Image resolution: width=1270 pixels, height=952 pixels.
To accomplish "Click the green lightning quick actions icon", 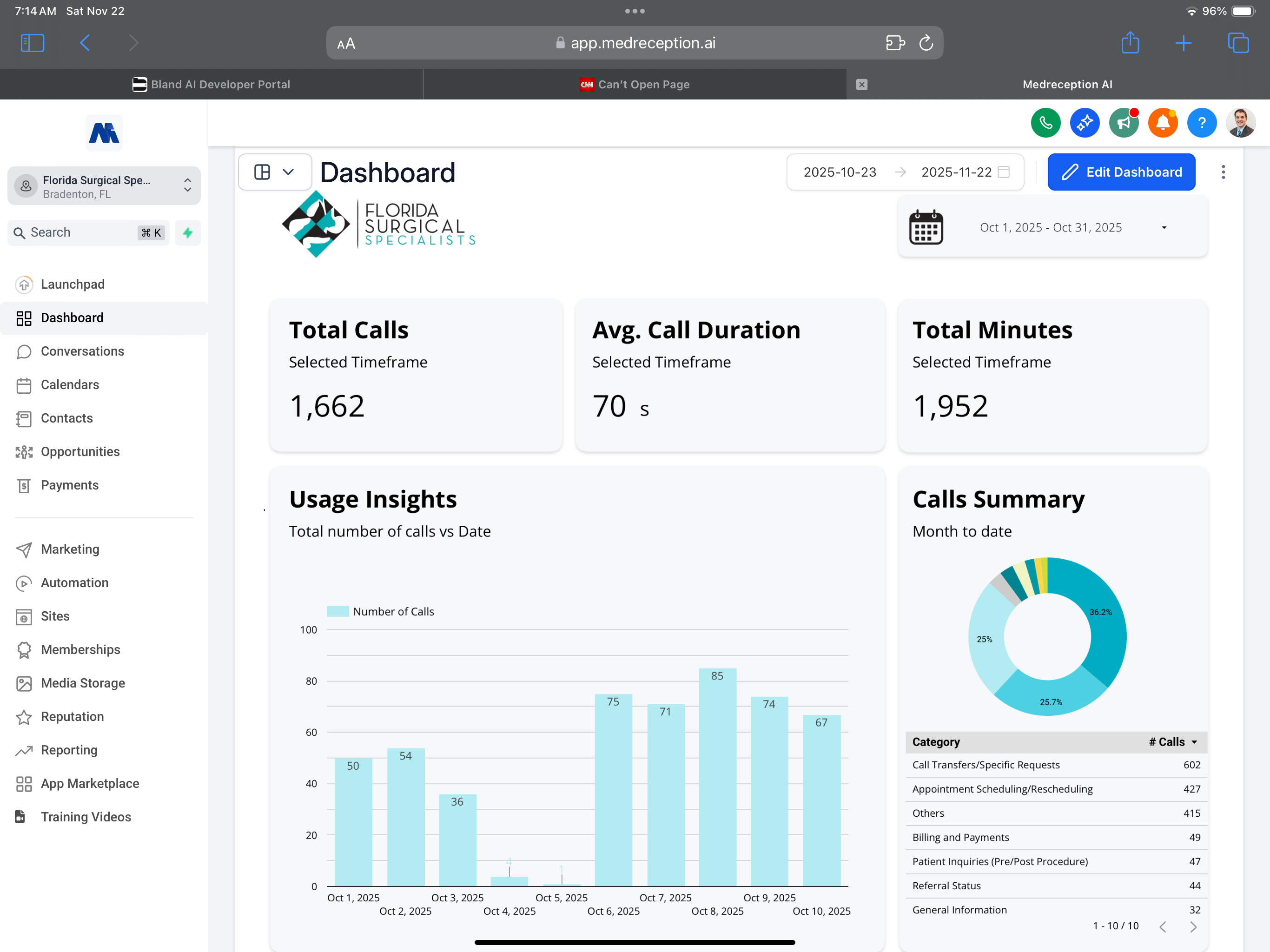I will coord(188,232).
